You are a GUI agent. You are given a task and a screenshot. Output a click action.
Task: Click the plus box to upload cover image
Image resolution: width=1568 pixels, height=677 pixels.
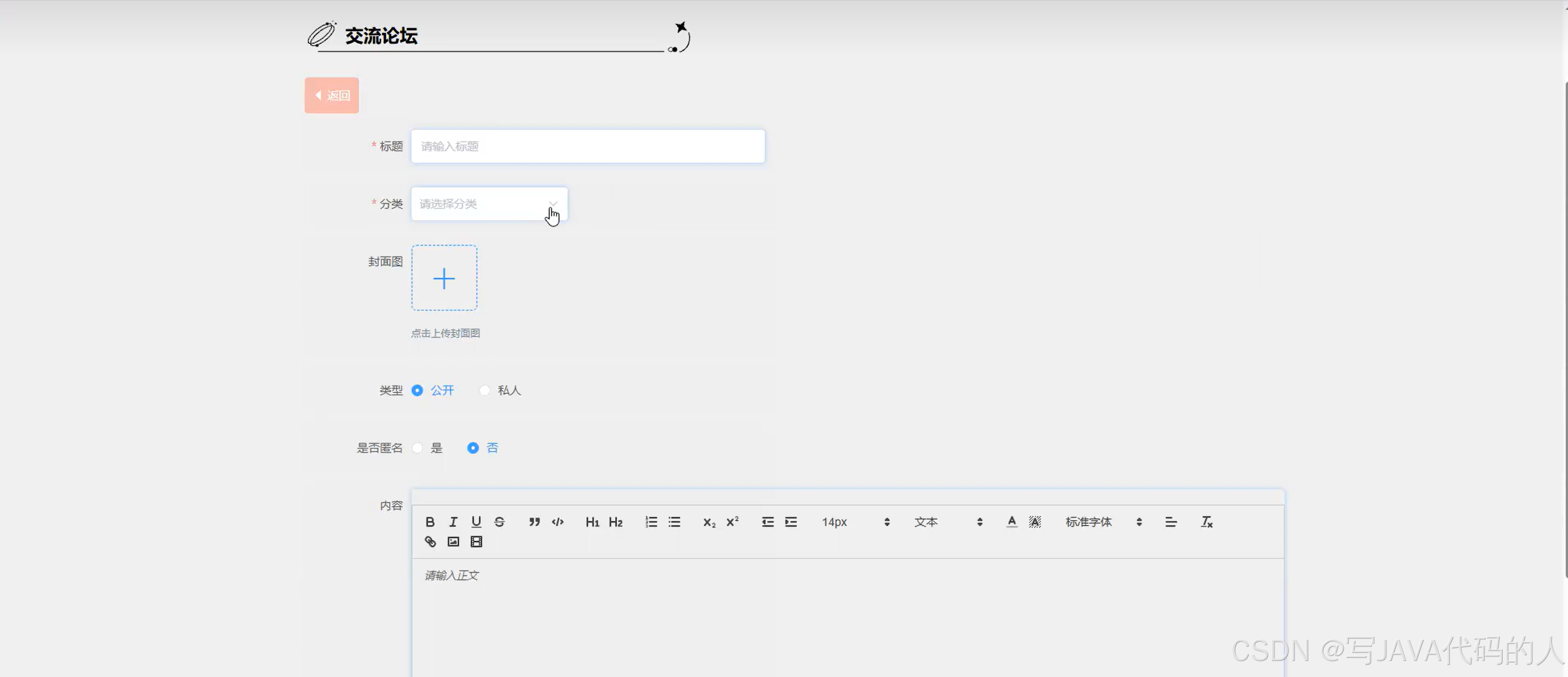(445, 278)
